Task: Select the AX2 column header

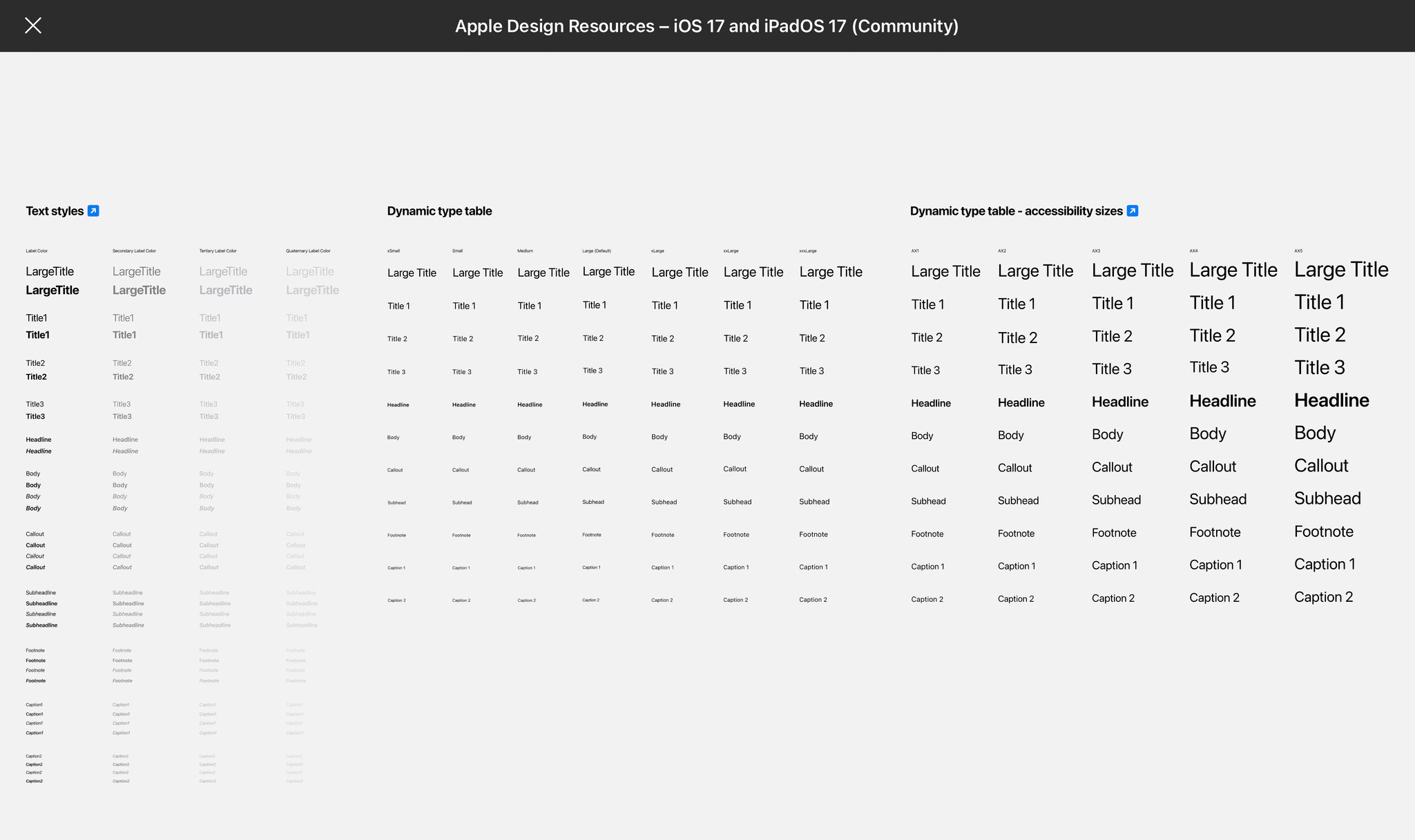Action: click(1002, 251)
